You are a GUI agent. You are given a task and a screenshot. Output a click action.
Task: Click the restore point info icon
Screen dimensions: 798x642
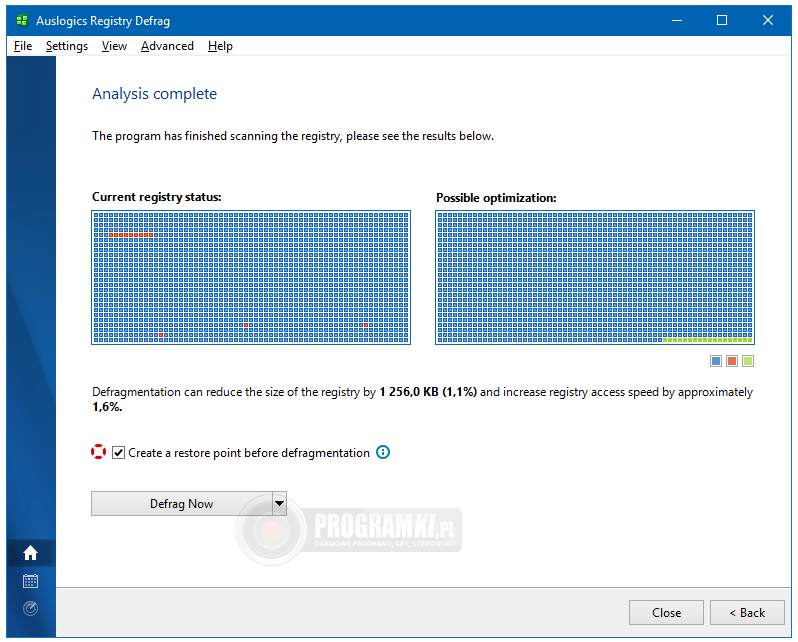(383, 452)
